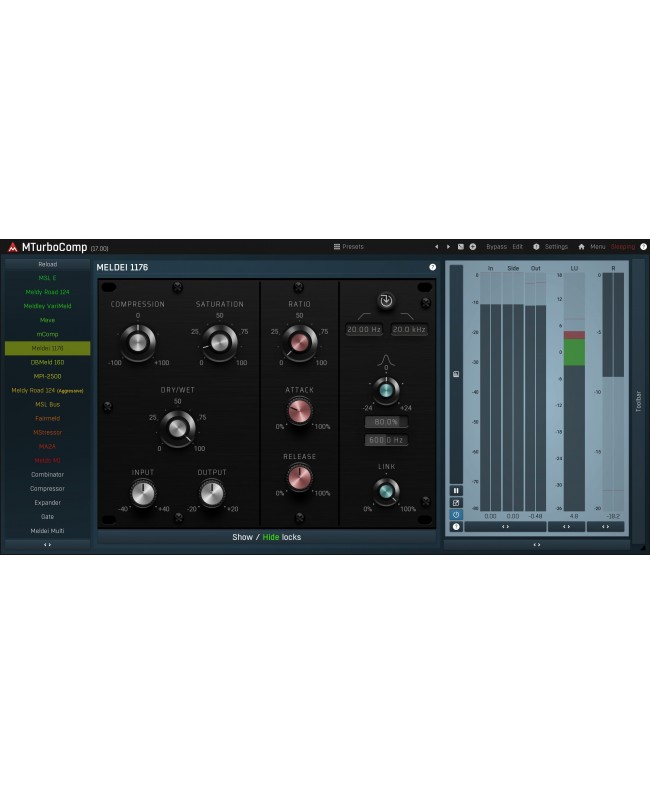The image size is (650, 794).
Task: Click the MTurboComp logo icon
Action: coord(13,247)
